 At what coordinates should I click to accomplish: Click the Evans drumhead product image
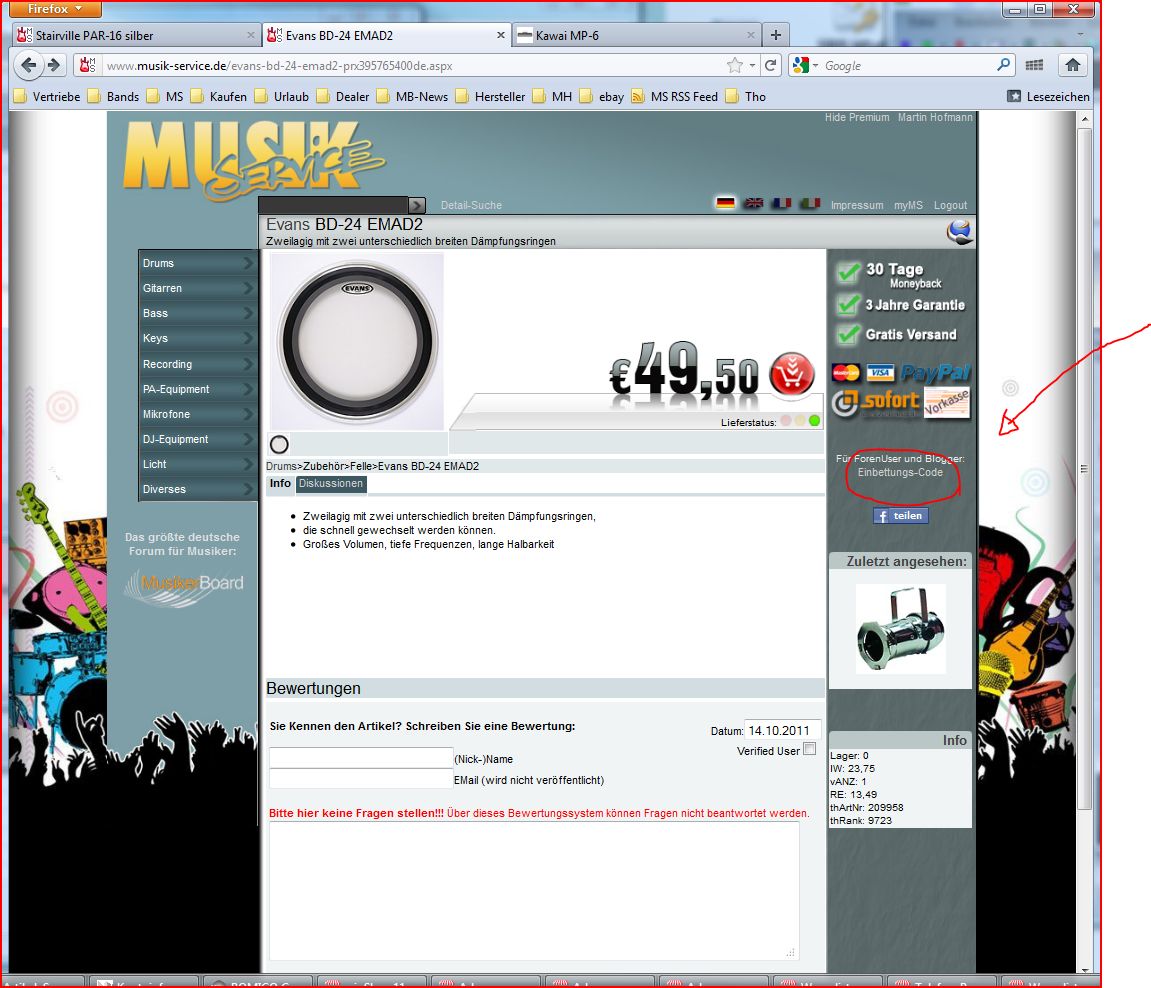[357, 341]
